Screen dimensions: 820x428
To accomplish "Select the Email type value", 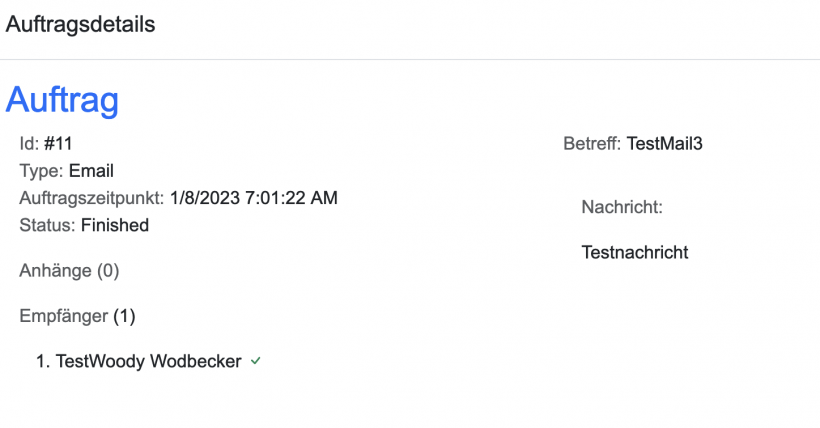I will 91,171.
